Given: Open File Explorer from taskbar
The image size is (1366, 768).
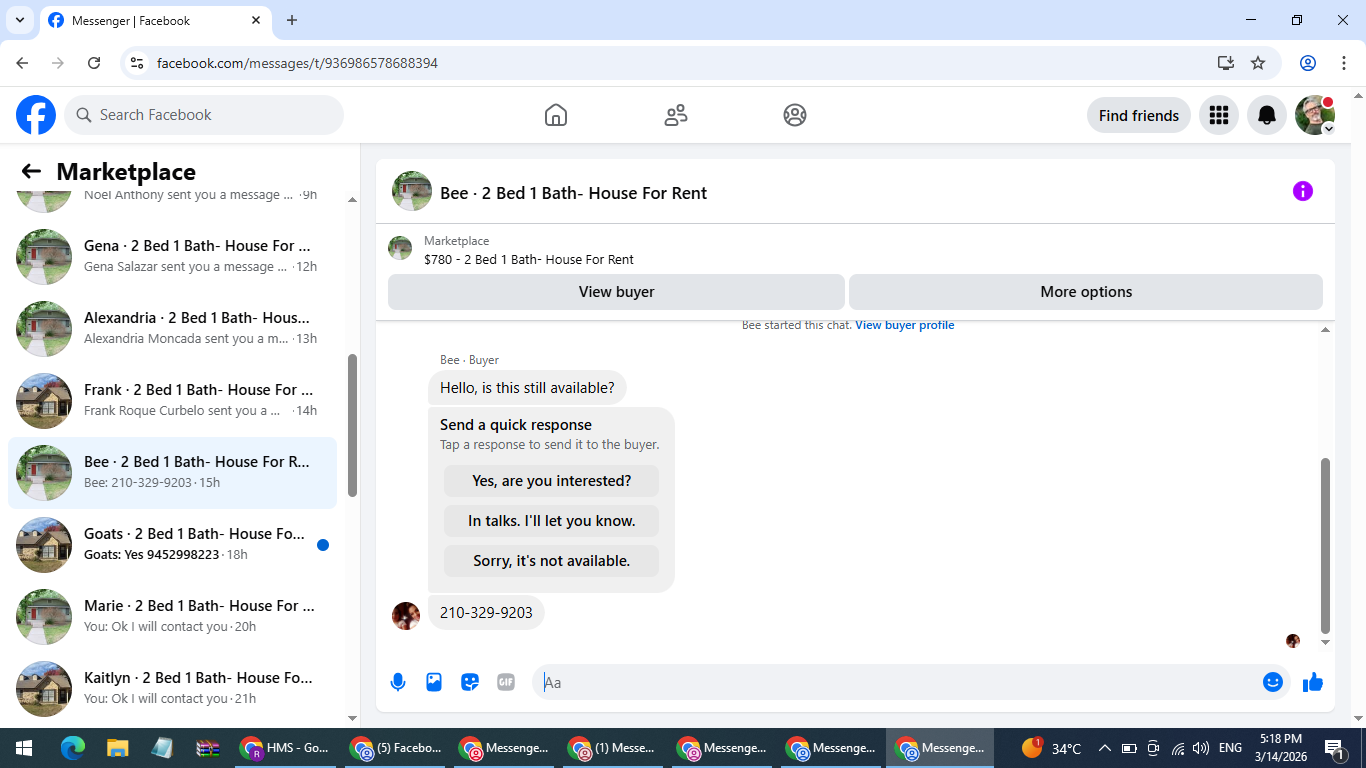Looking at the screenshot, I should tap(117, 748).
